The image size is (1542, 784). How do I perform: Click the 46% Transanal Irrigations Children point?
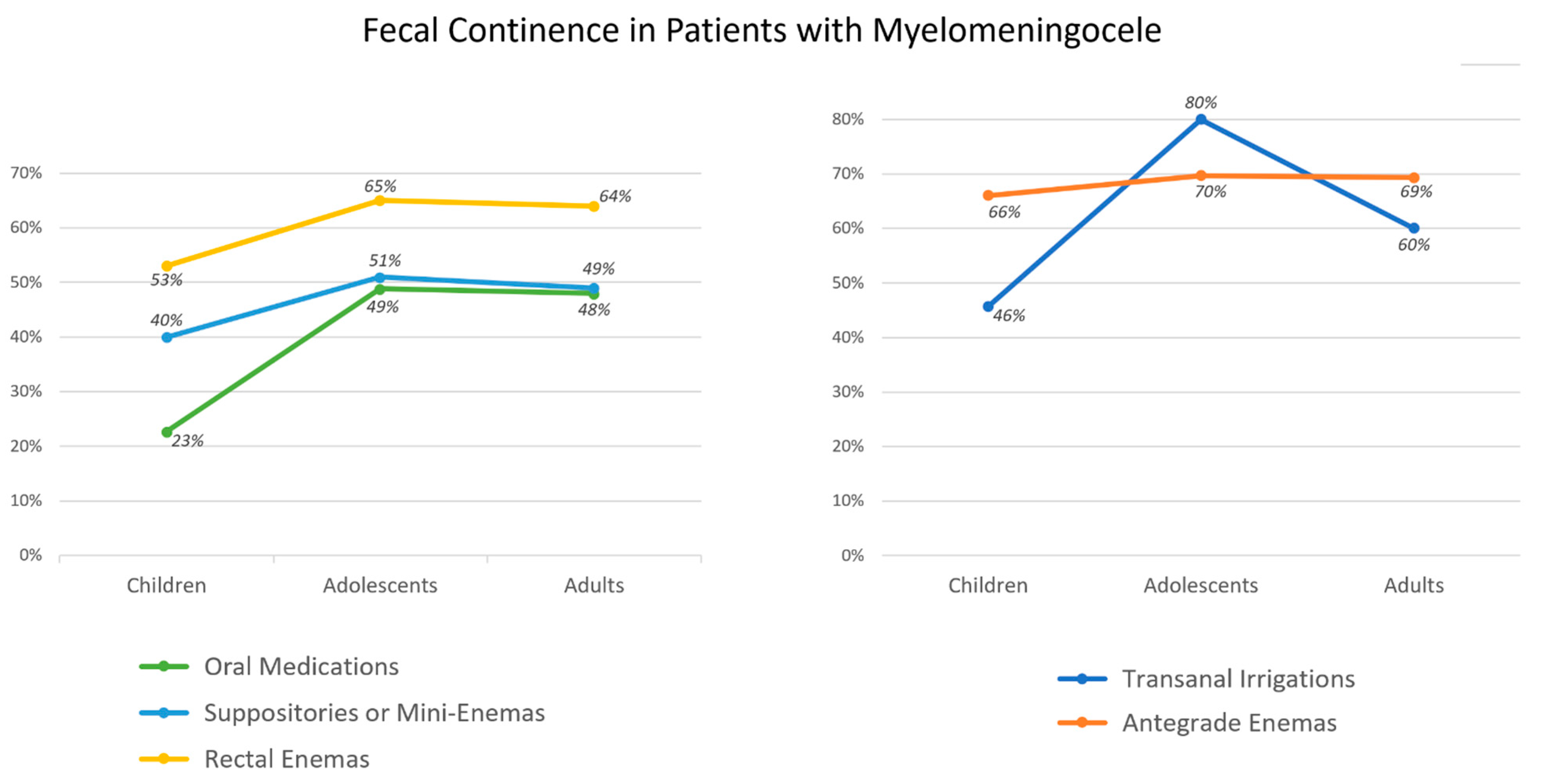[988, 307]
